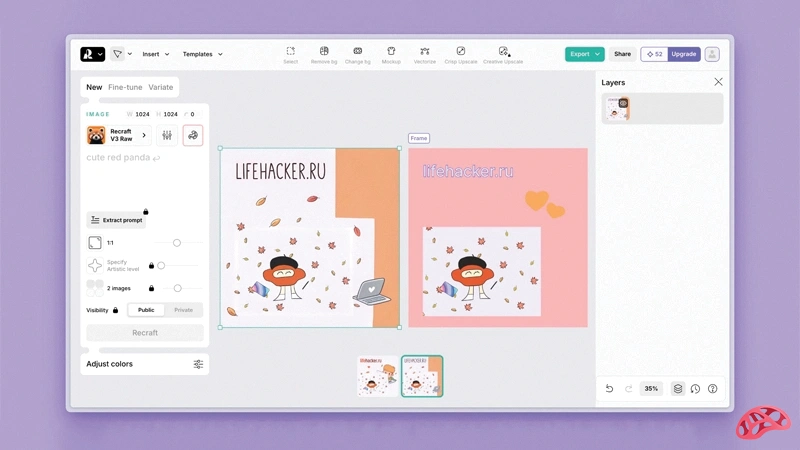Click the lock icon beside 2 images
Screen dimensions: 800x450
151,288
